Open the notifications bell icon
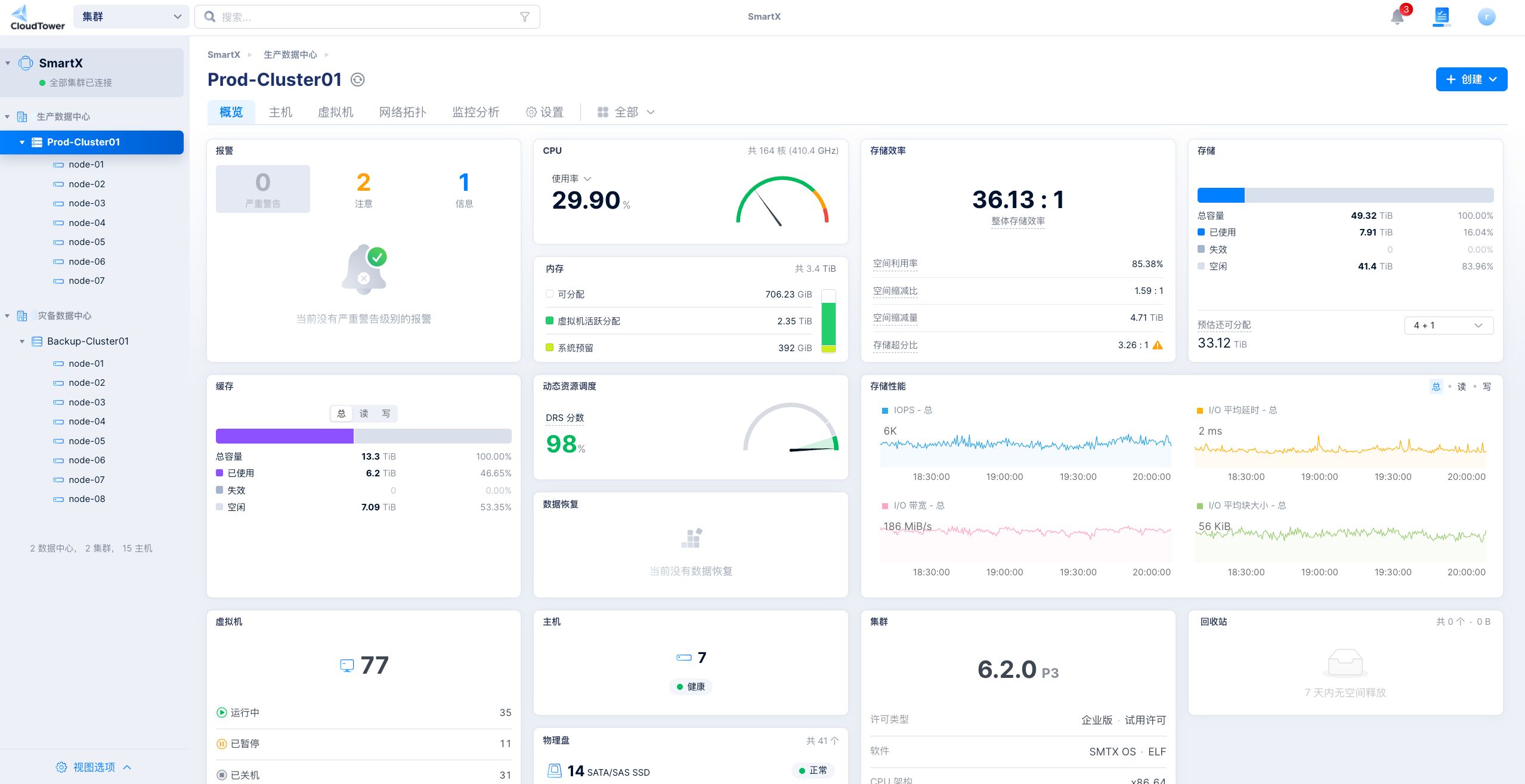This screenshot has height=784, width=1525. point(1397,17)
